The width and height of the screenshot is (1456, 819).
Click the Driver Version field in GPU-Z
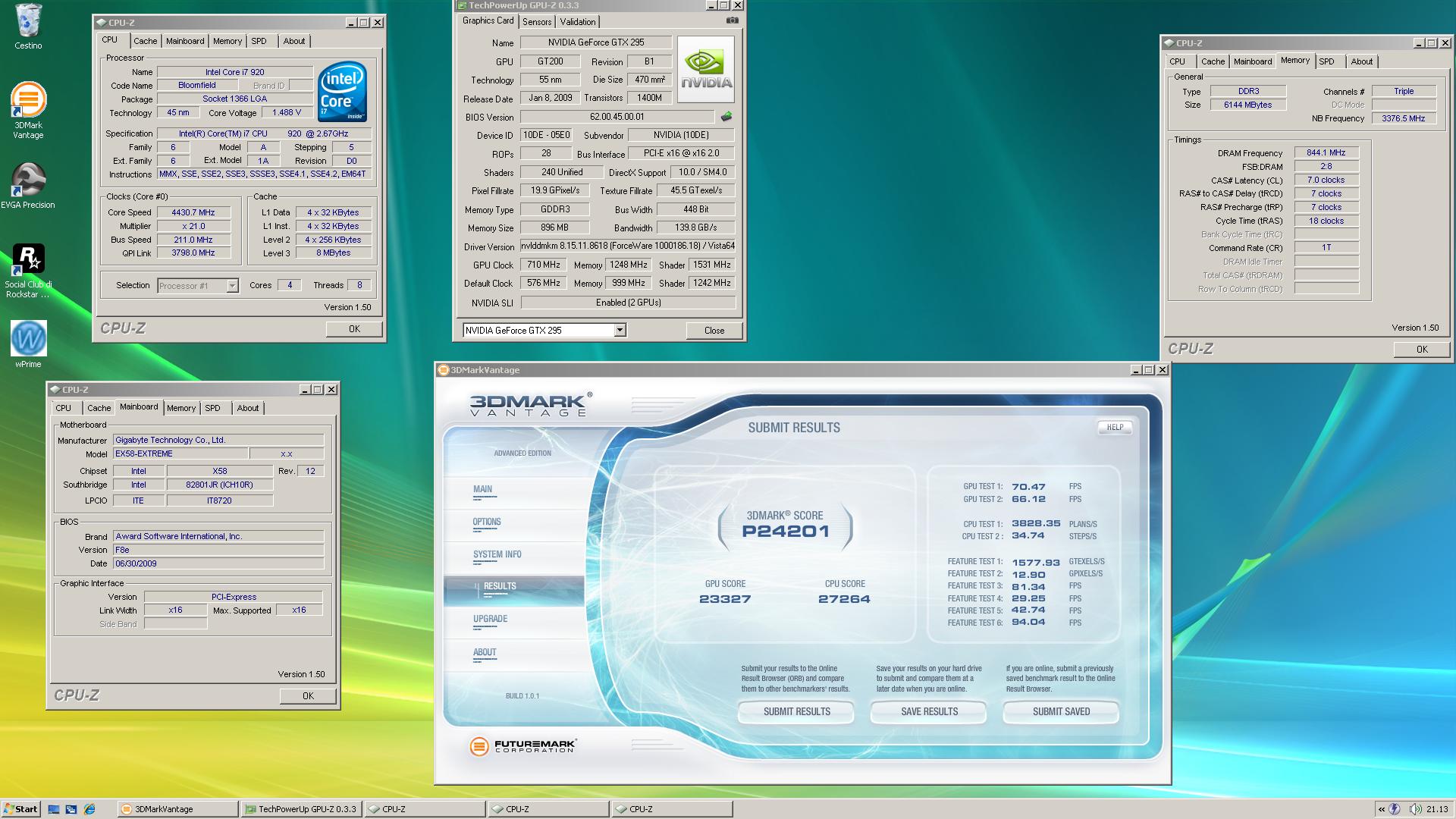point(628,246)
